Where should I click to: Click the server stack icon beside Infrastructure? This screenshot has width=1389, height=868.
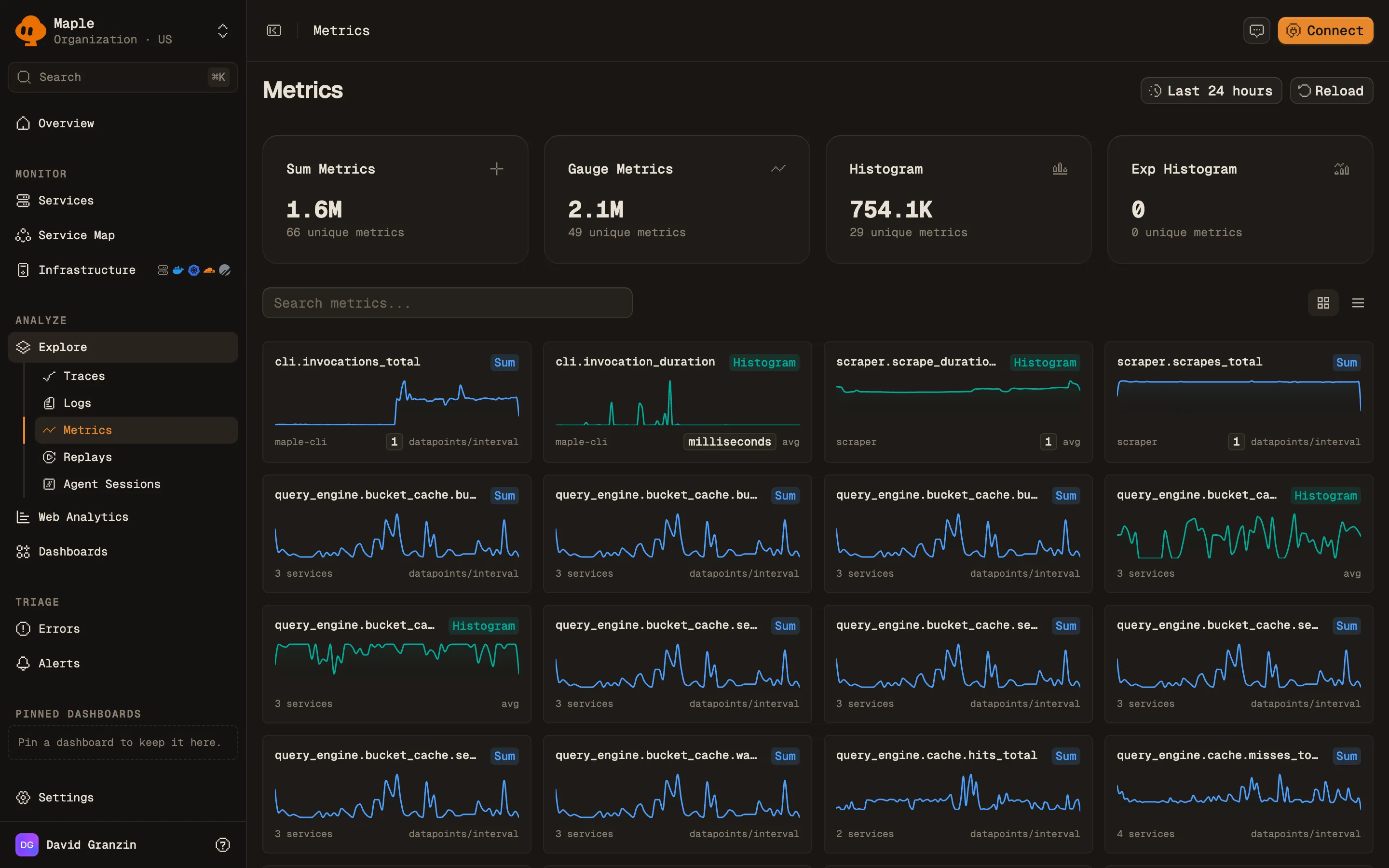coord(163,270)
